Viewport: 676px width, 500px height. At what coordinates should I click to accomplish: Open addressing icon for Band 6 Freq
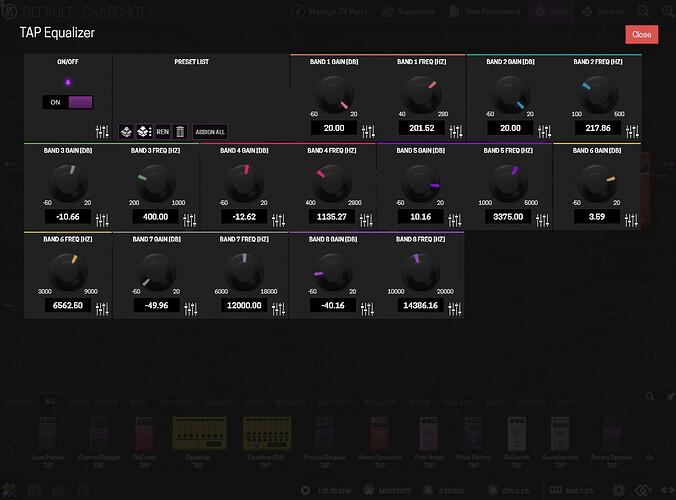[x=102, y=309]
